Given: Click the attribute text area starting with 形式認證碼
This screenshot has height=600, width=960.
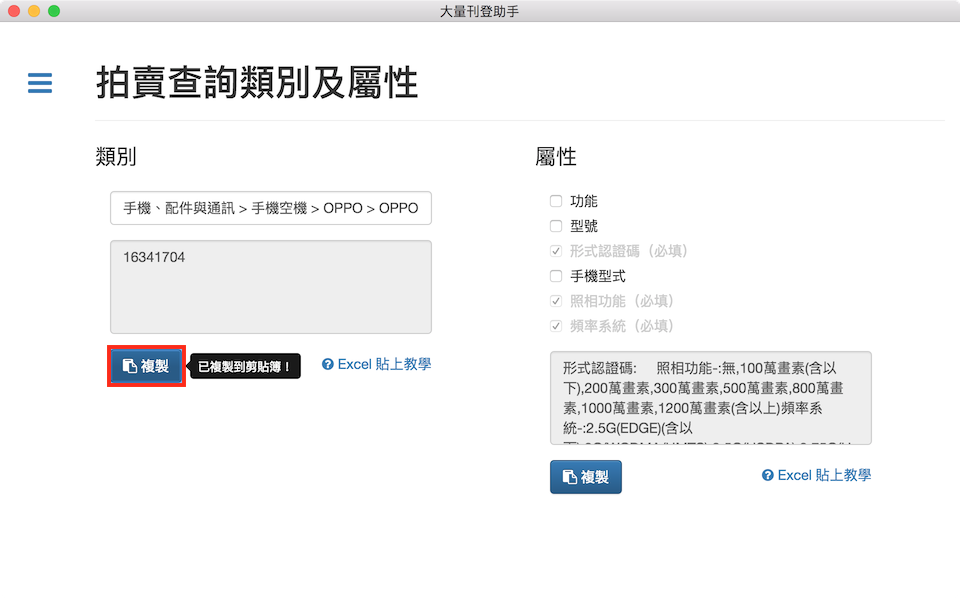Looking at the screenshot, I should 710,397.
